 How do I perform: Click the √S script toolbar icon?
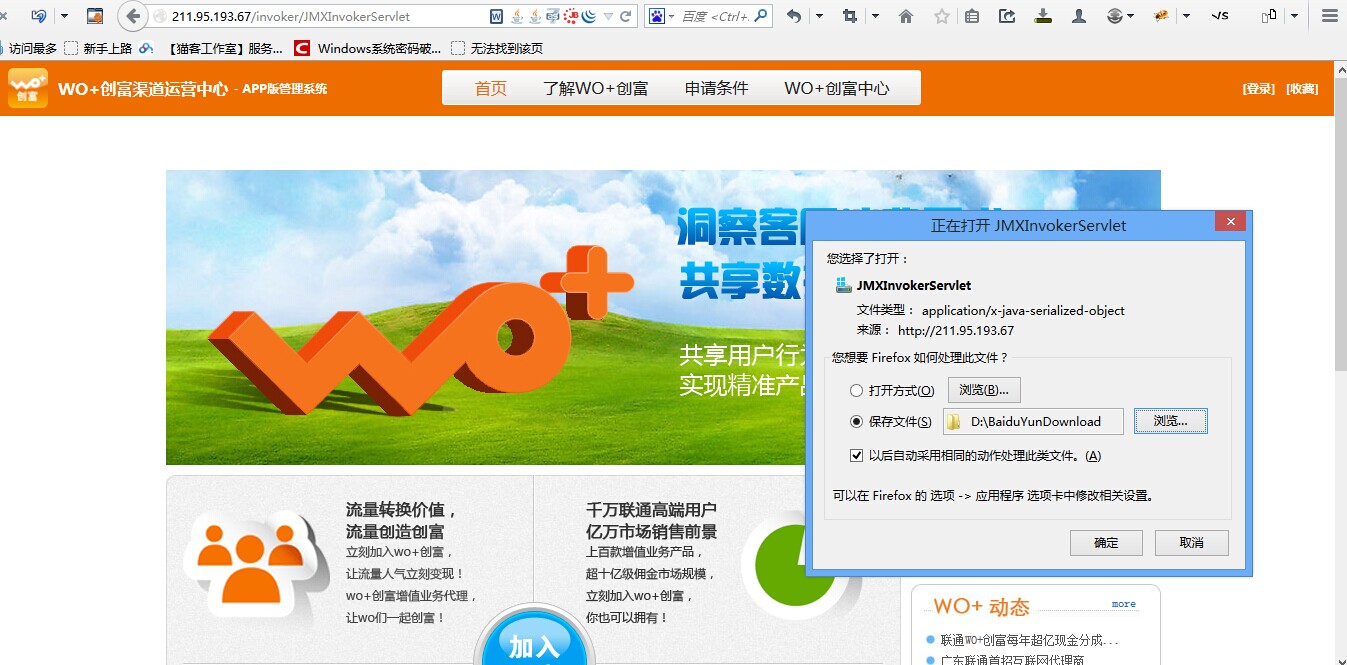1219,16
